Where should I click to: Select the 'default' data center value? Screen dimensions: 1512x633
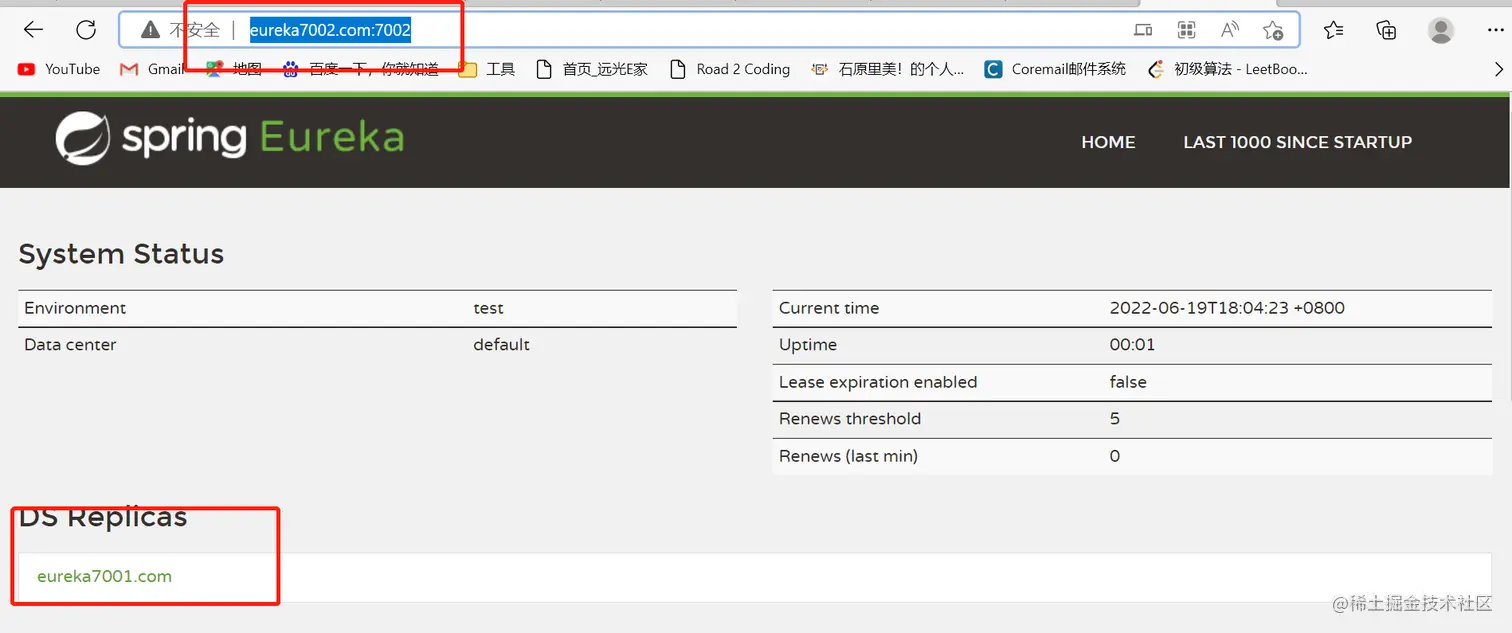(501, 345)
